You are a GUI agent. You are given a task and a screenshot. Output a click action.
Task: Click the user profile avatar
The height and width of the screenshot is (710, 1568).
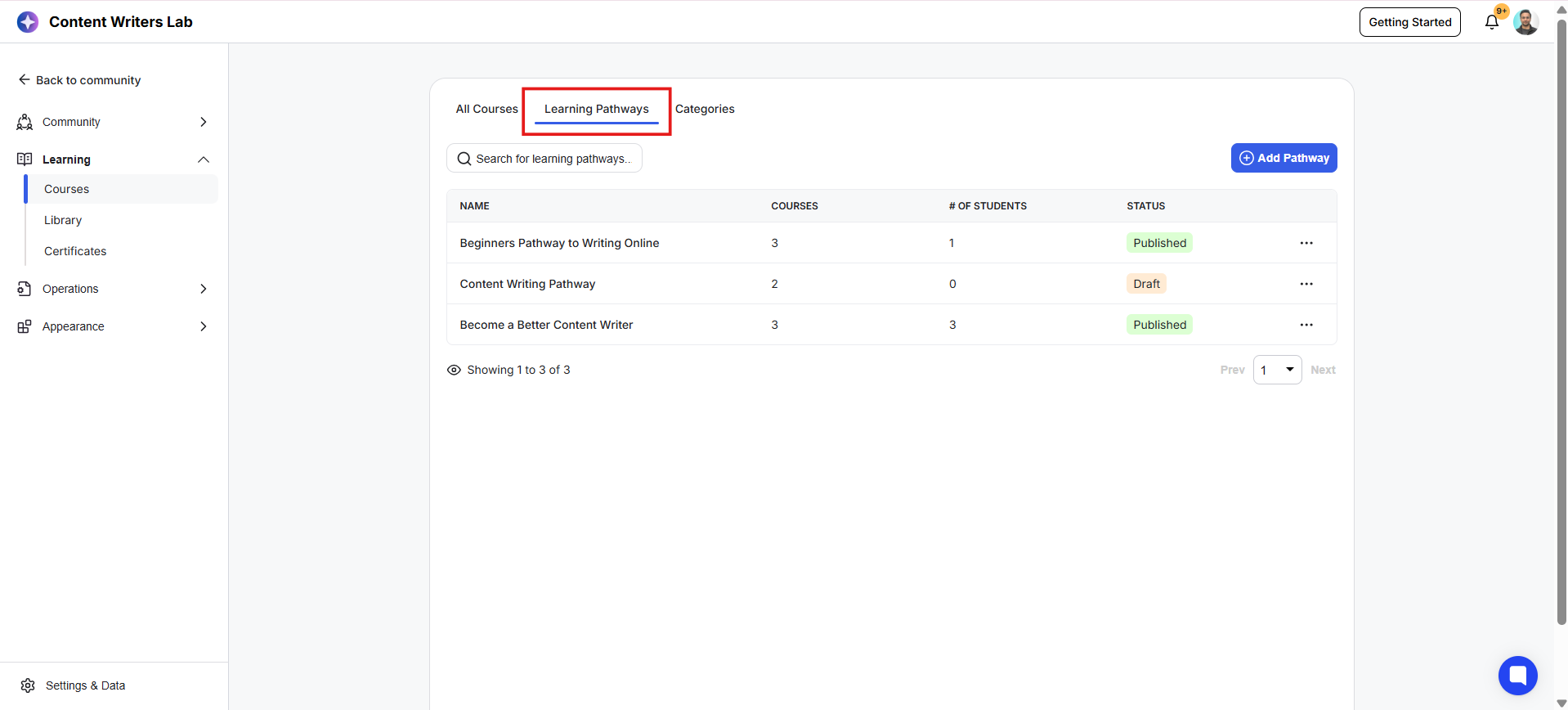pyautogui.click(x=1525, y=22)
